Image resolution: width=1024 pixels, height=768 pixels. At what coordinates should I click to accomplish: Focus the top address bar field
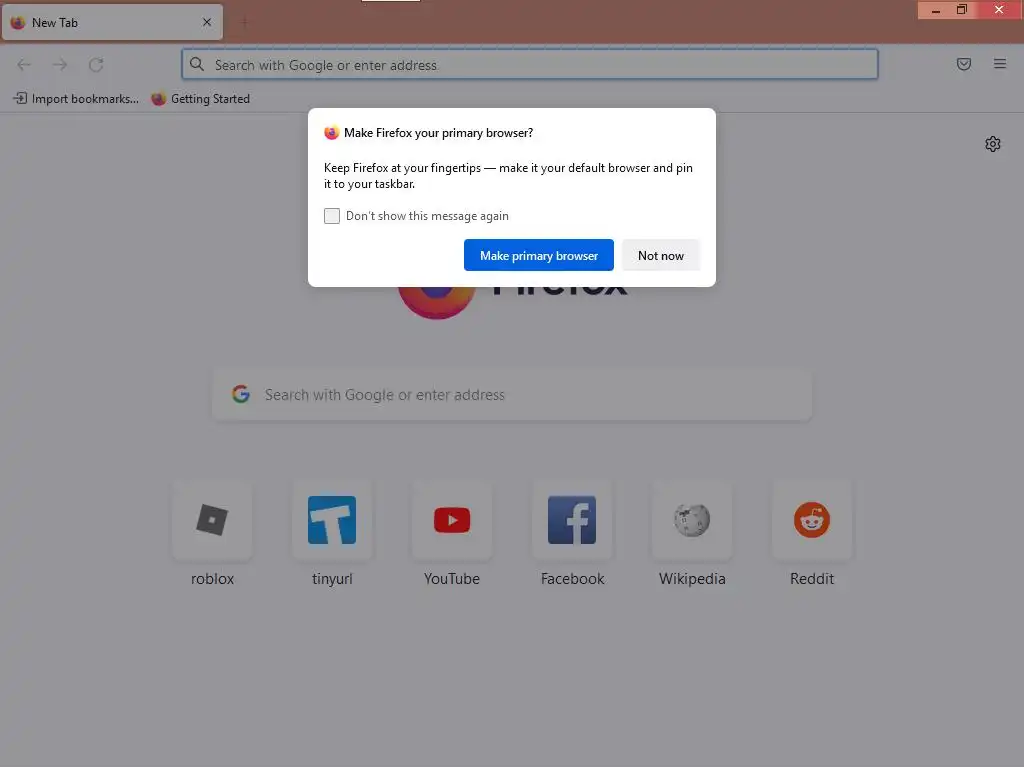(530, 64)
